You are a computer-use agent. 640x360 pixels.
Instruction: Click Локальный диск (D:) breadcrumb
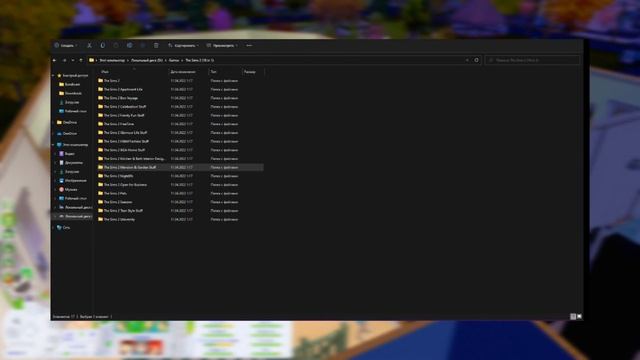click(147, 60)
